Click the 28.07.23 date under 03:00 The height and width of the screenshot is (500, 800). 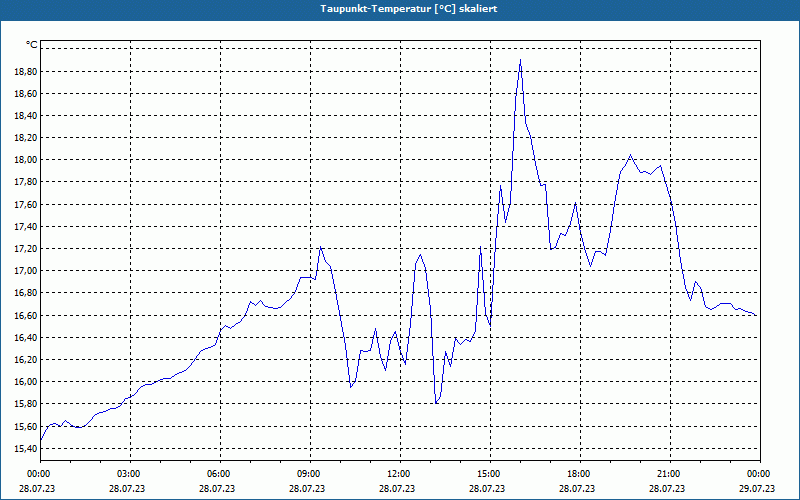click(127, 488)
